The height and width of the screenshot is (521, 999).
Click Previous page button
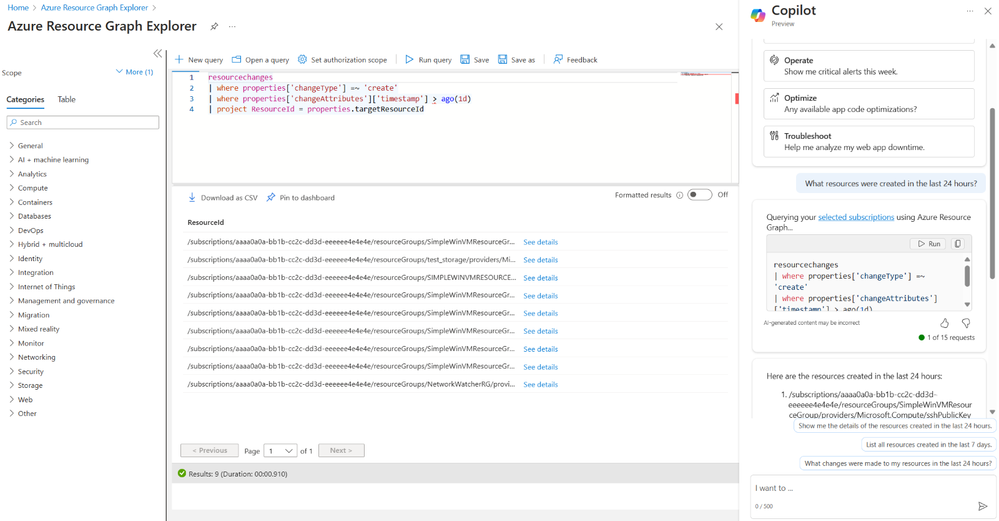pyautogui.click(x=209, y=450)
